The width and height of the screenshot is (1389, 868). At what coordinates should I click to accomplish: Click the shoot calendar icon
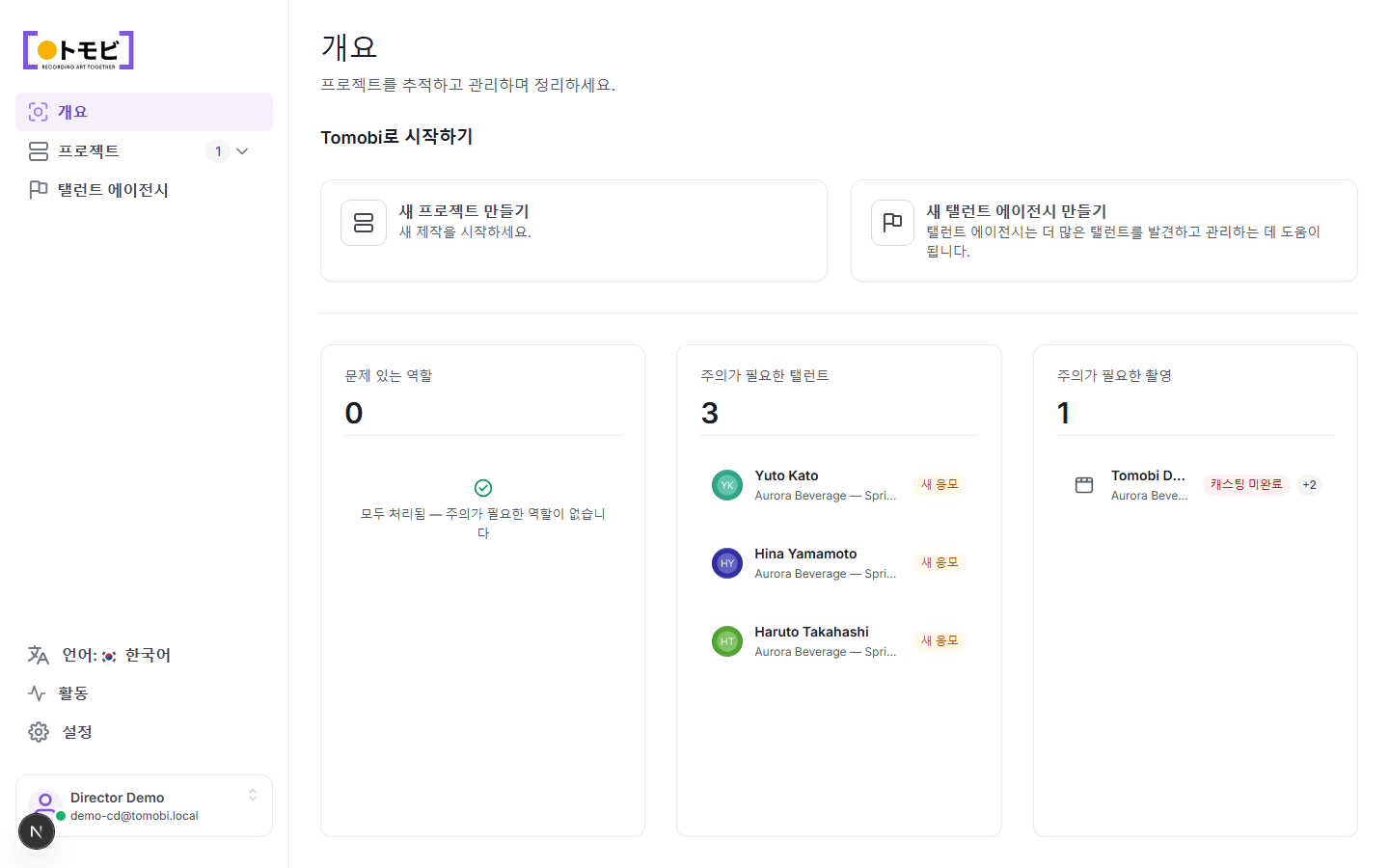[x=1084, y=485]
